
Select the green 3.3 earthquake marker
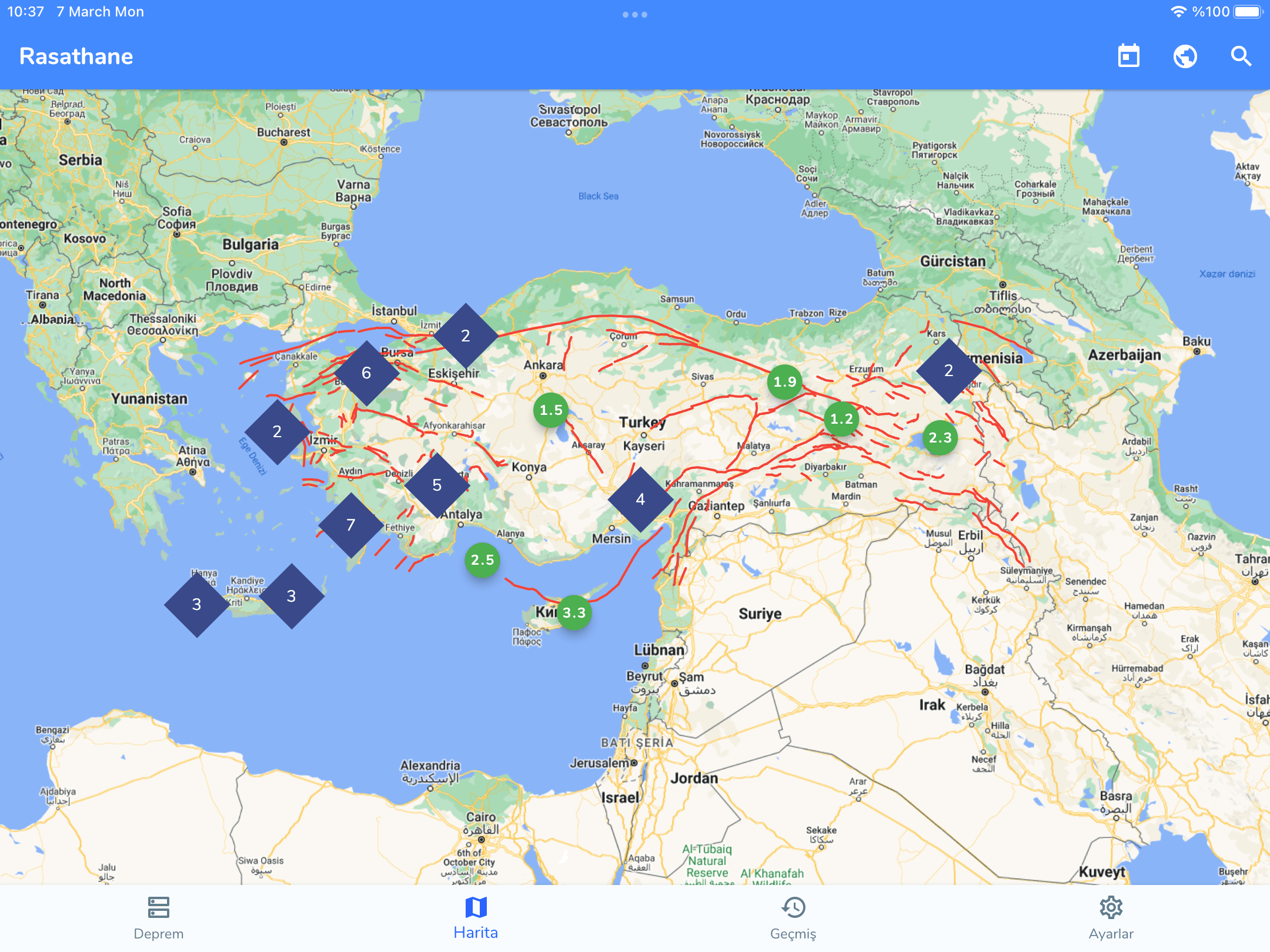[574, 612]
